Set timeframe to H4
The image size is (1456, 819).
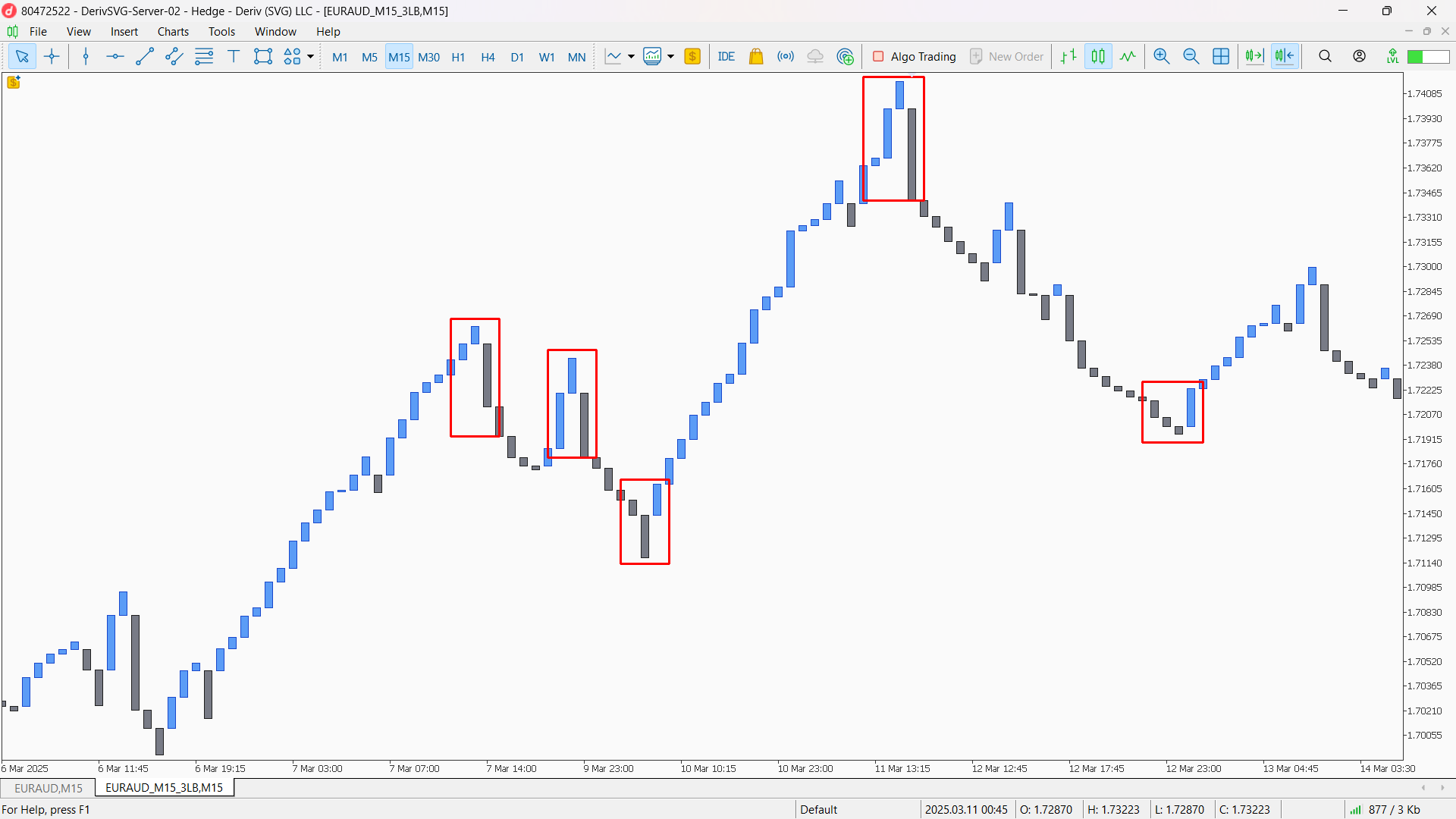(488, 58)
